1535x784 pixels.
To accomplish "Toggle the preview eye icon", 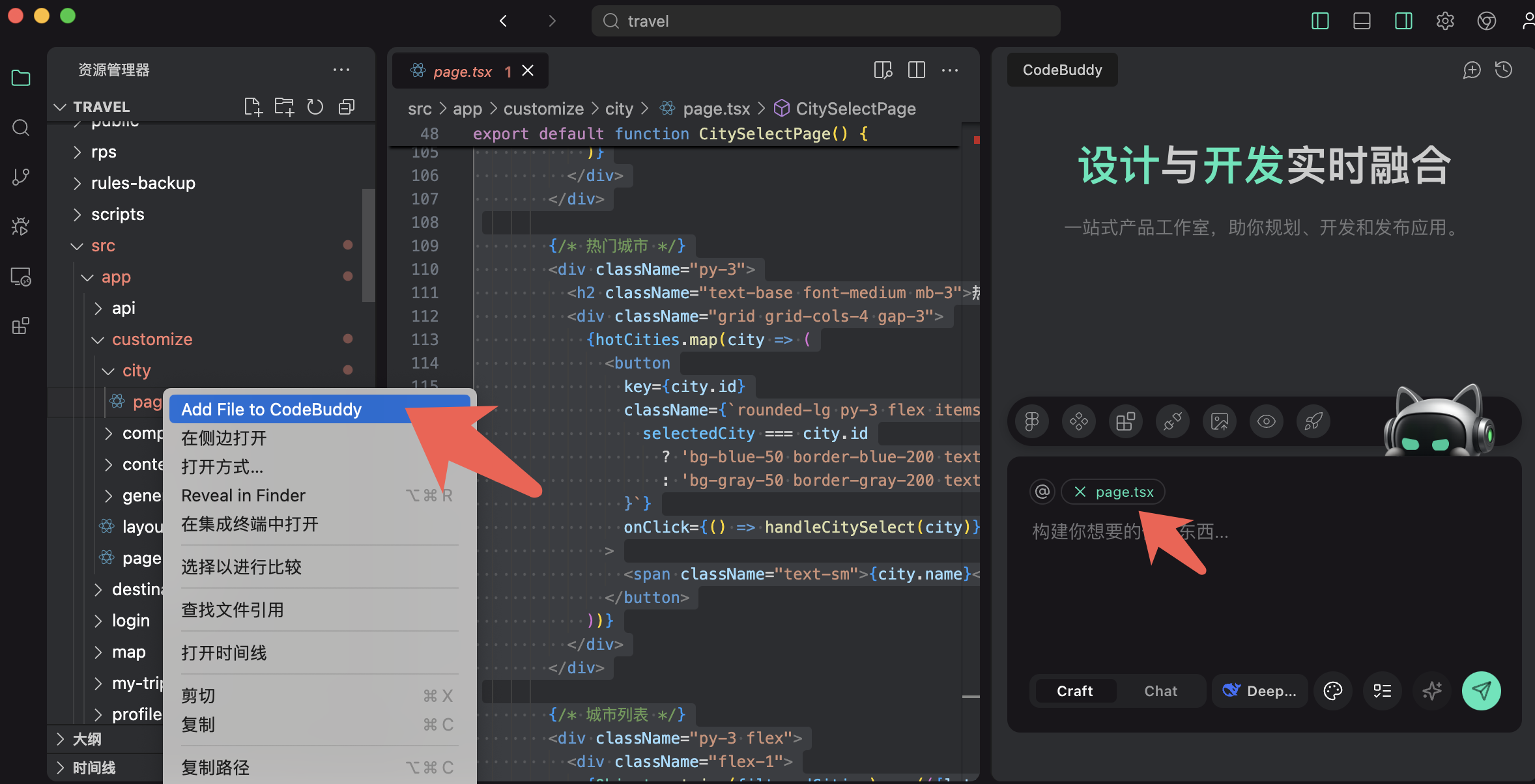I will point(1266,422).
